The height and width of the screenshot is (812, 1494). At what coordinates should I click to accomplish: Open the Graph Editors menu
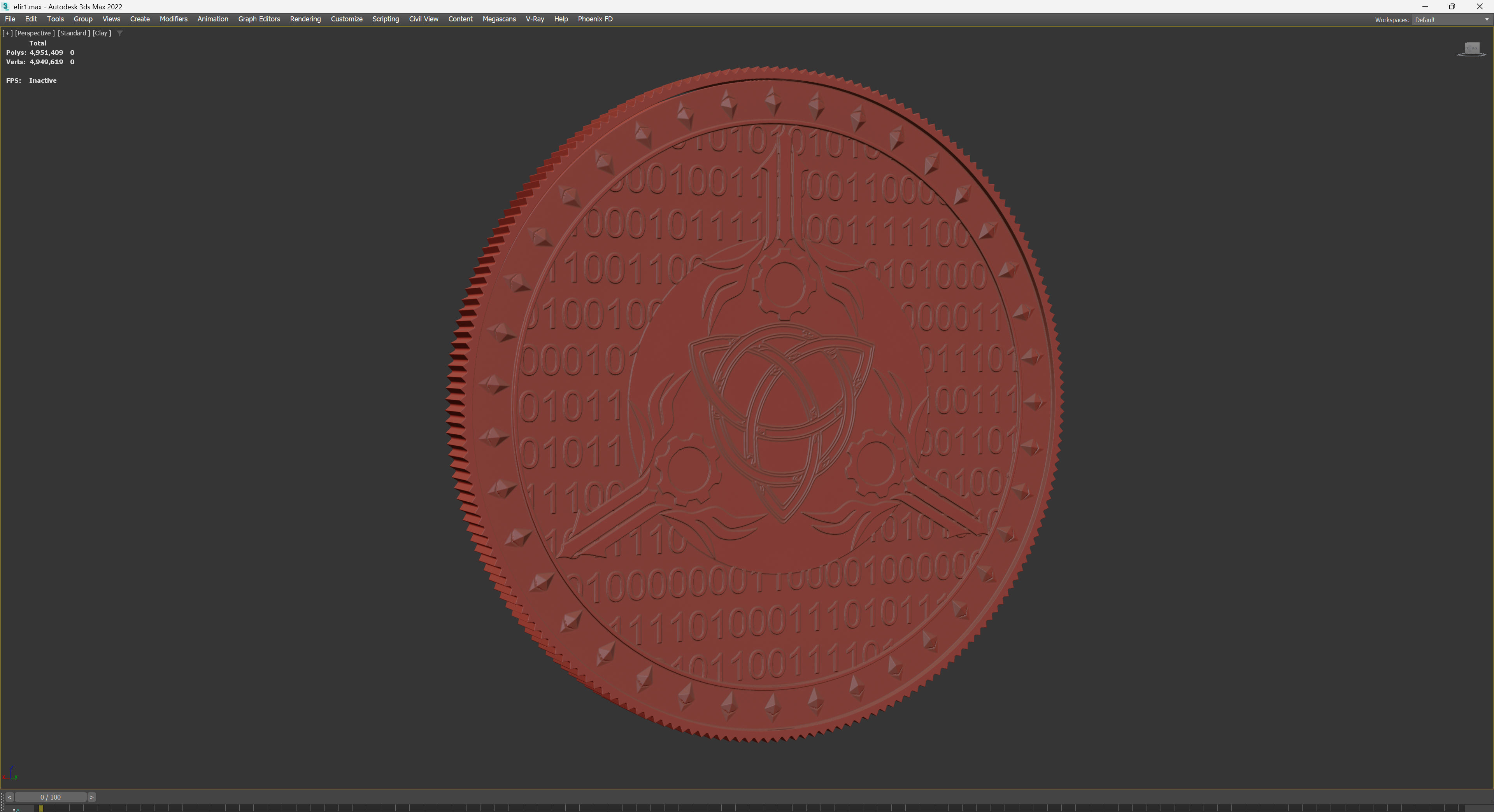(x=259, y=19)
